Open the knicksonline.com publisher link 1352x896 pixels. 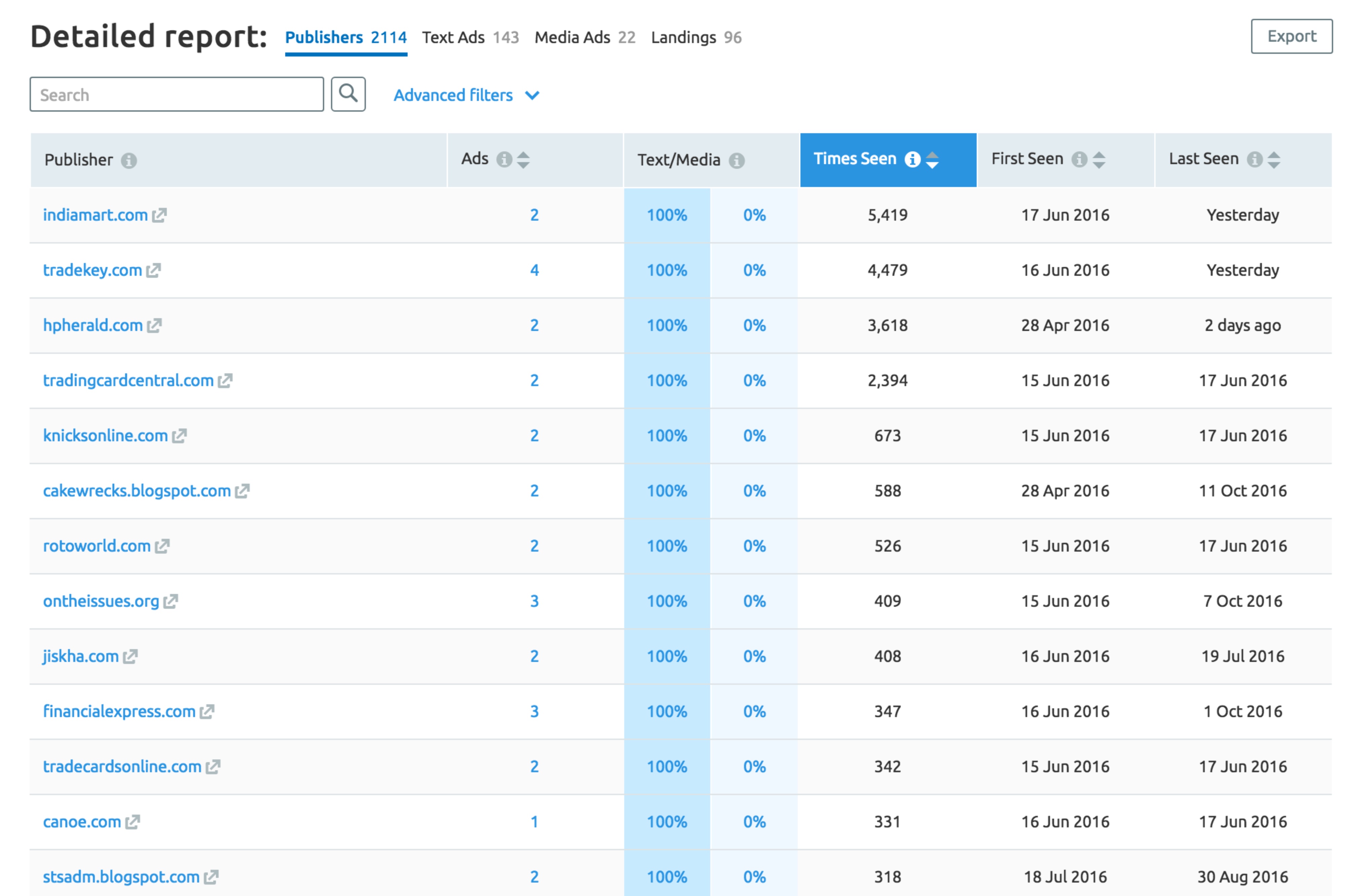tap(106, 436)
